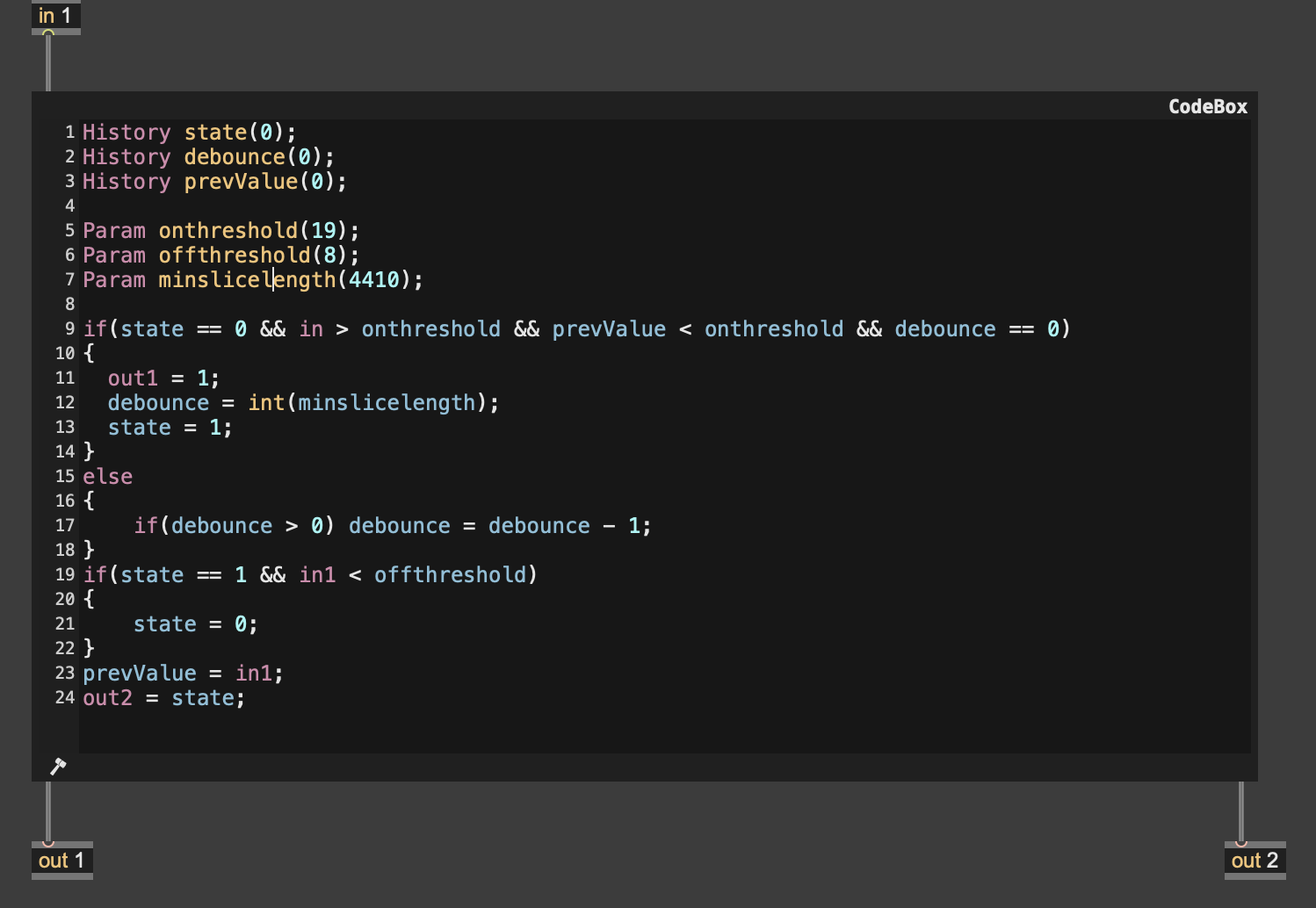
Task: Click 'History state(0);' on line 1
Action: 190,133
